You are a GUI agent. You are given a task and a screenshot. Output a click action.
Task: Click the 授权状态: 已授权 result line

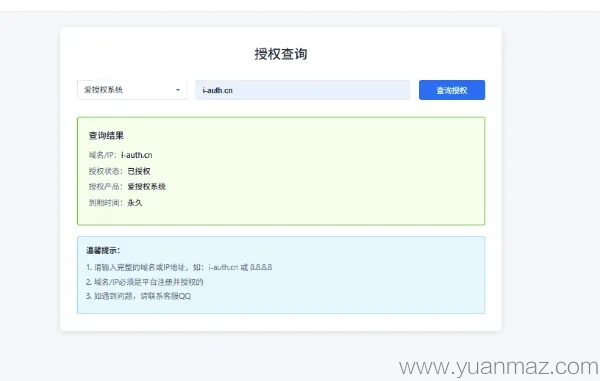(x=119, y=171)
